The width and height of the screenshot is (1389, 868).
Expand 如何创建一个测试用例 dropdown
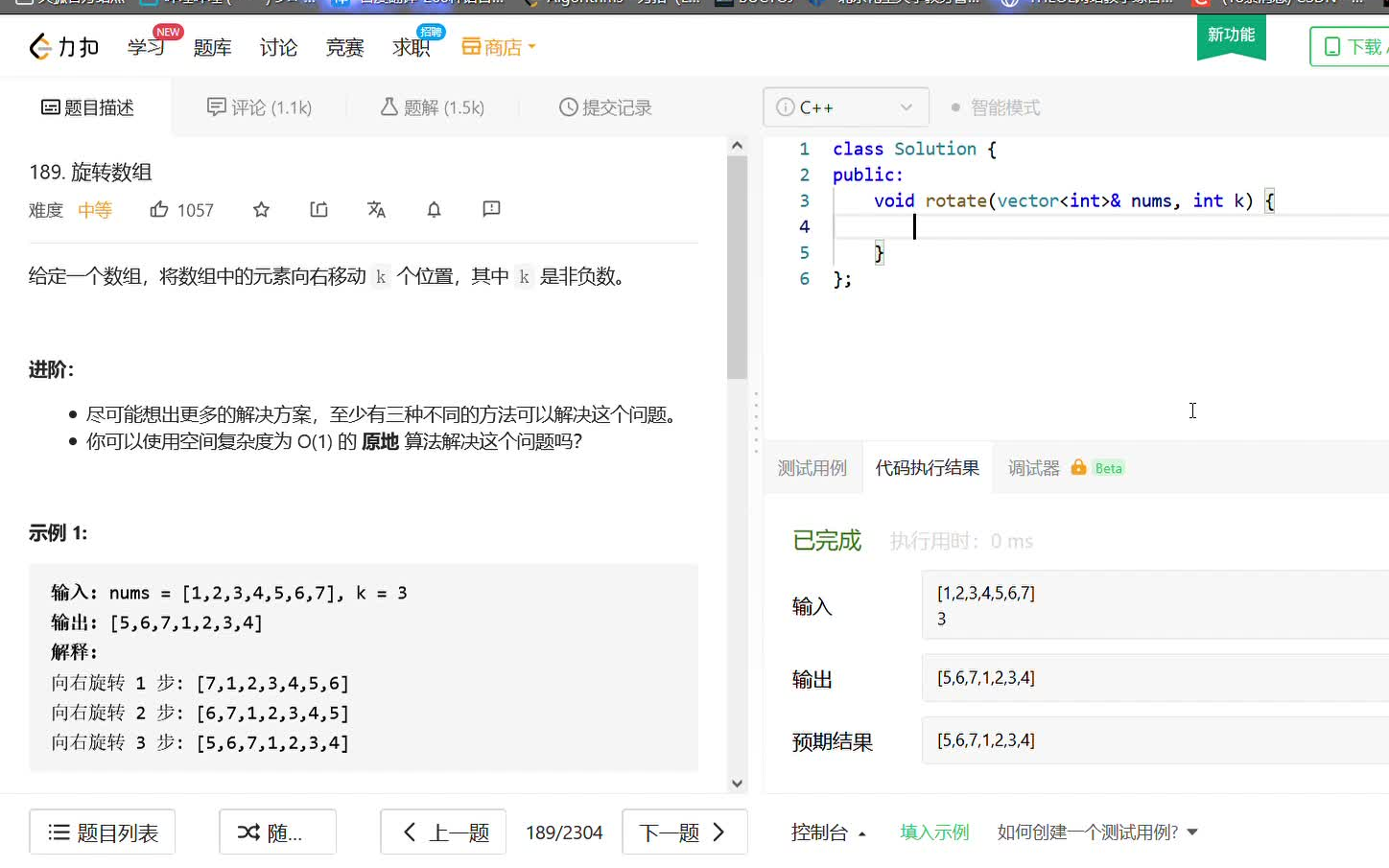tap(1097, 833)
